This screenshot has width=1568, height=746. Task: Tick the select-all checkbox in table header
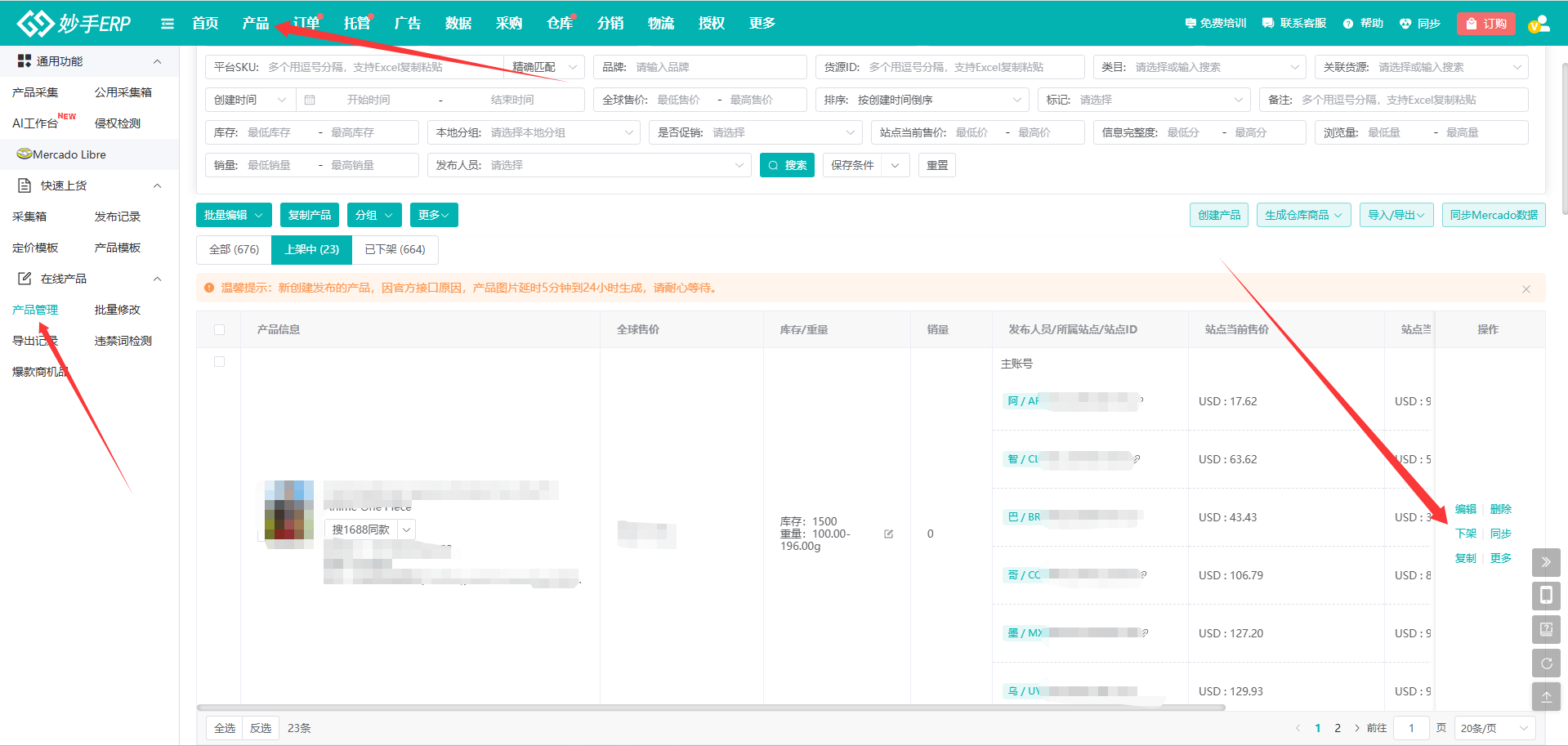pos(219,329)
